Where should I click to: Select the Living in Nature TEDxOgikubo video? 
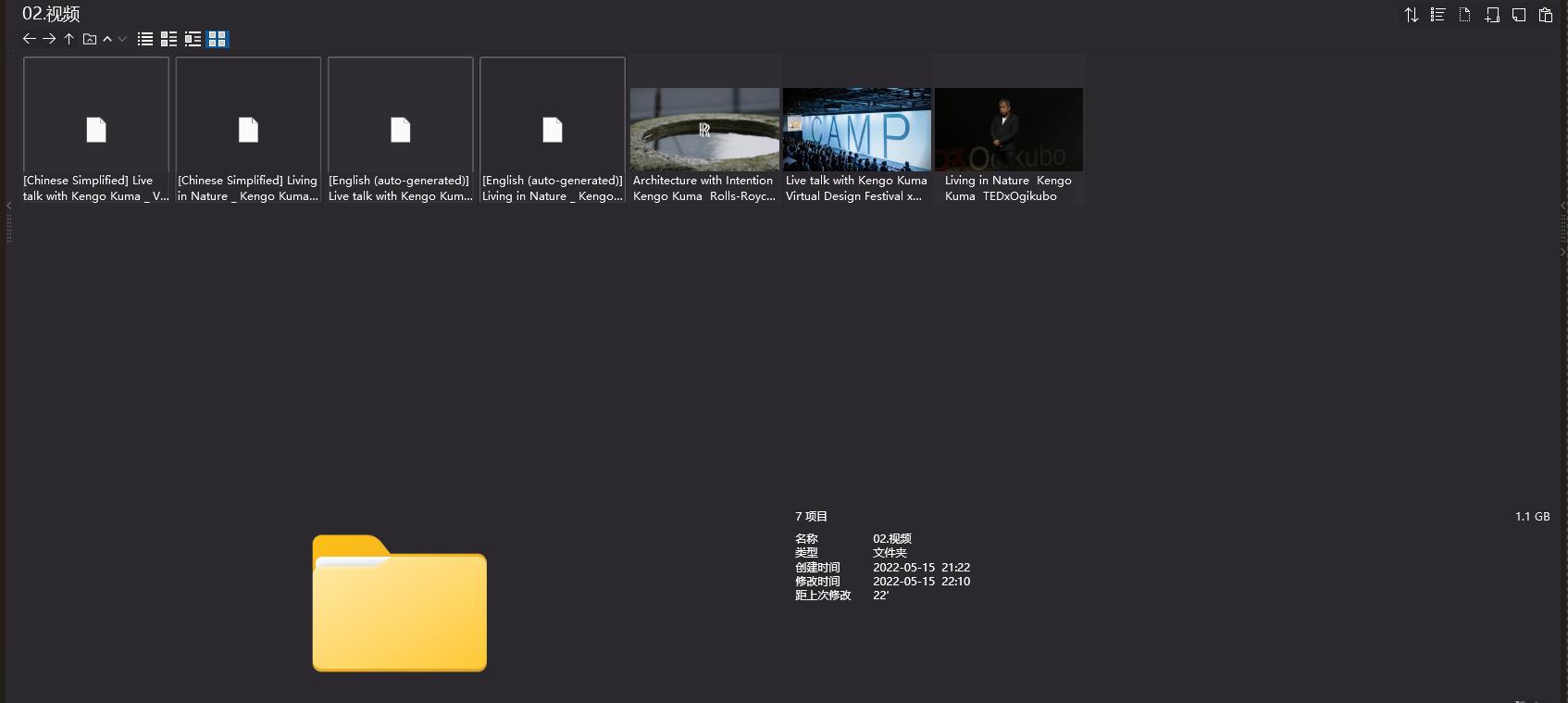(1009, 130)
